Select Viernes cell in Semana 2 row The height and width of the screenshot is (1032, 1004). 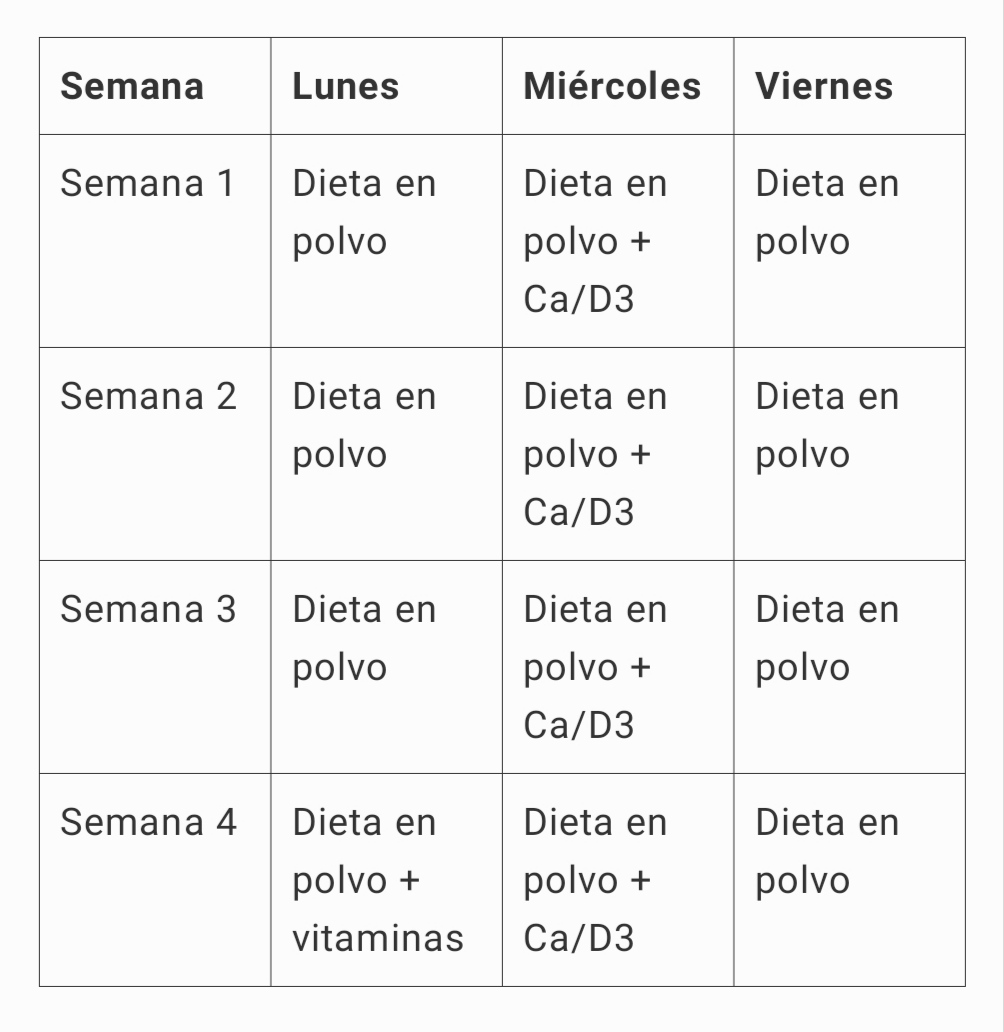(827, 426)
